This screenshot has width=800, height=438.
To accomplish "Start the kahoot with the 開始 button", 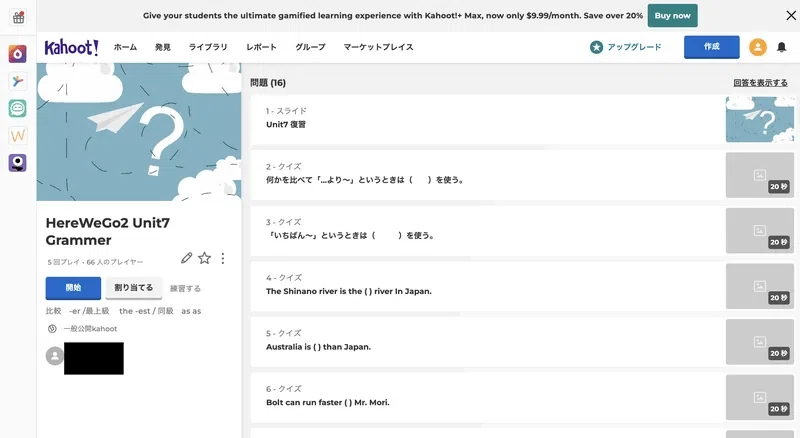I will pyautogui.click(x=73, y=288).
